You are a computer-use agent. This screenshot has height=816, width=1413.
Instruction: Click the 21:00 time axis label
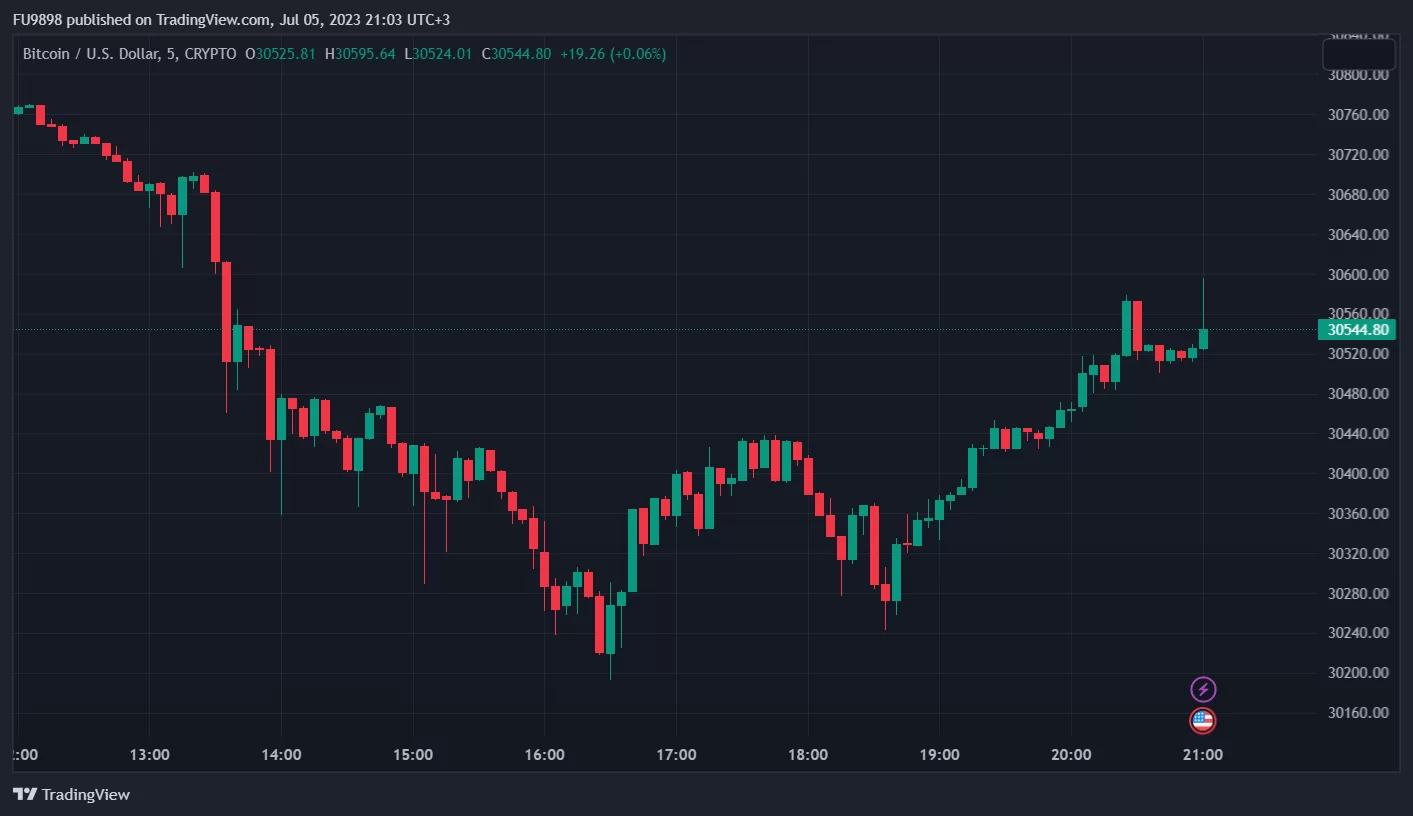1202,754
